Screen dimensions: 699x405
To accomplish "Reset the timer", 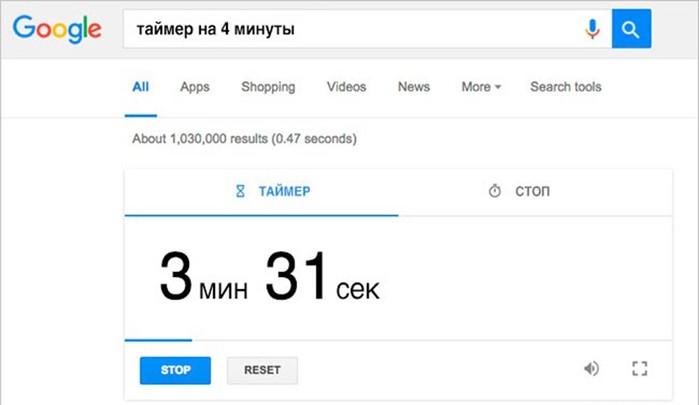I will (x=262, y=370).
